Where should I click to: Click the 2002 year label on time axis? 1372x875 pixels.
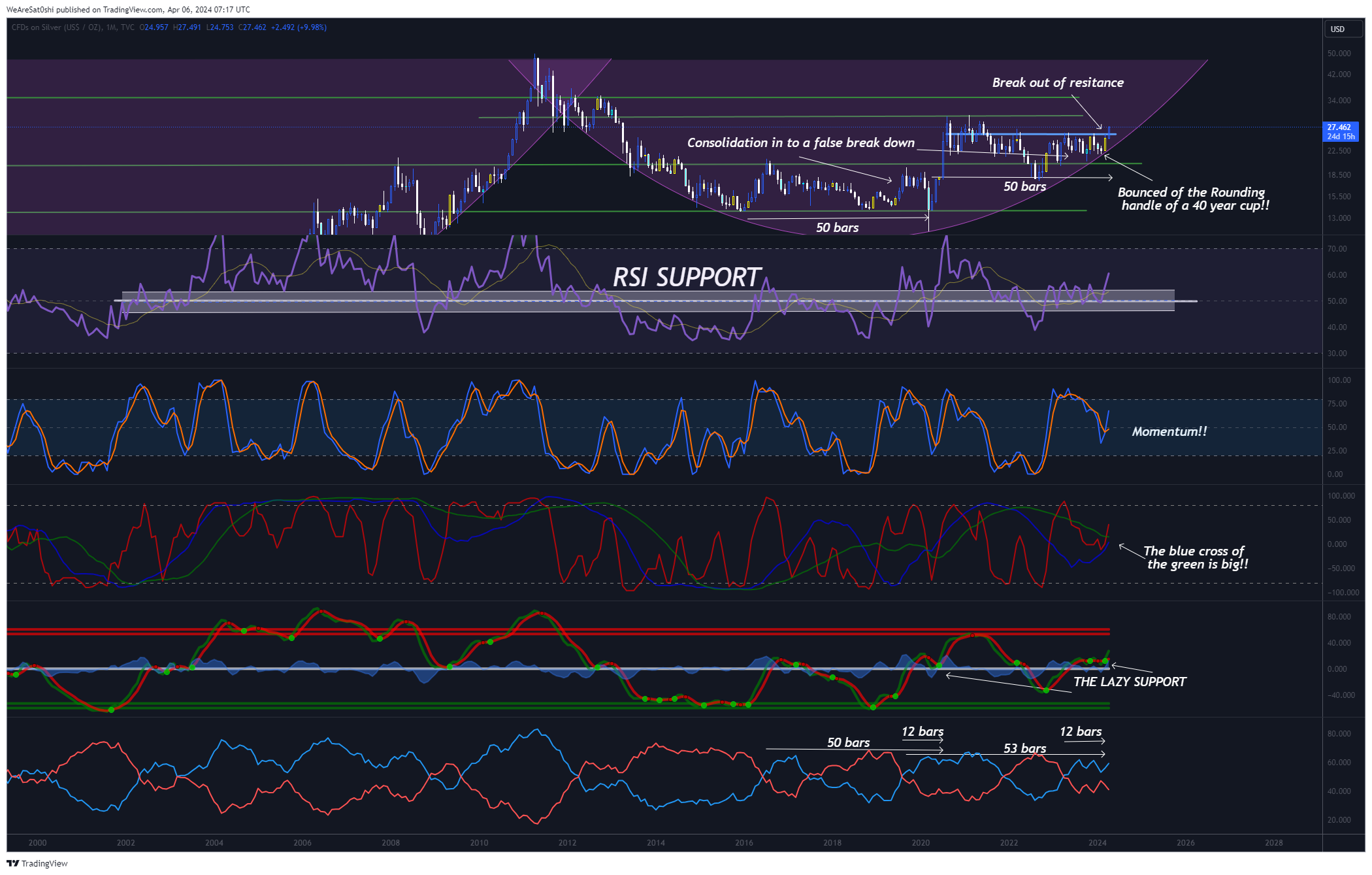tap(125, 842)
